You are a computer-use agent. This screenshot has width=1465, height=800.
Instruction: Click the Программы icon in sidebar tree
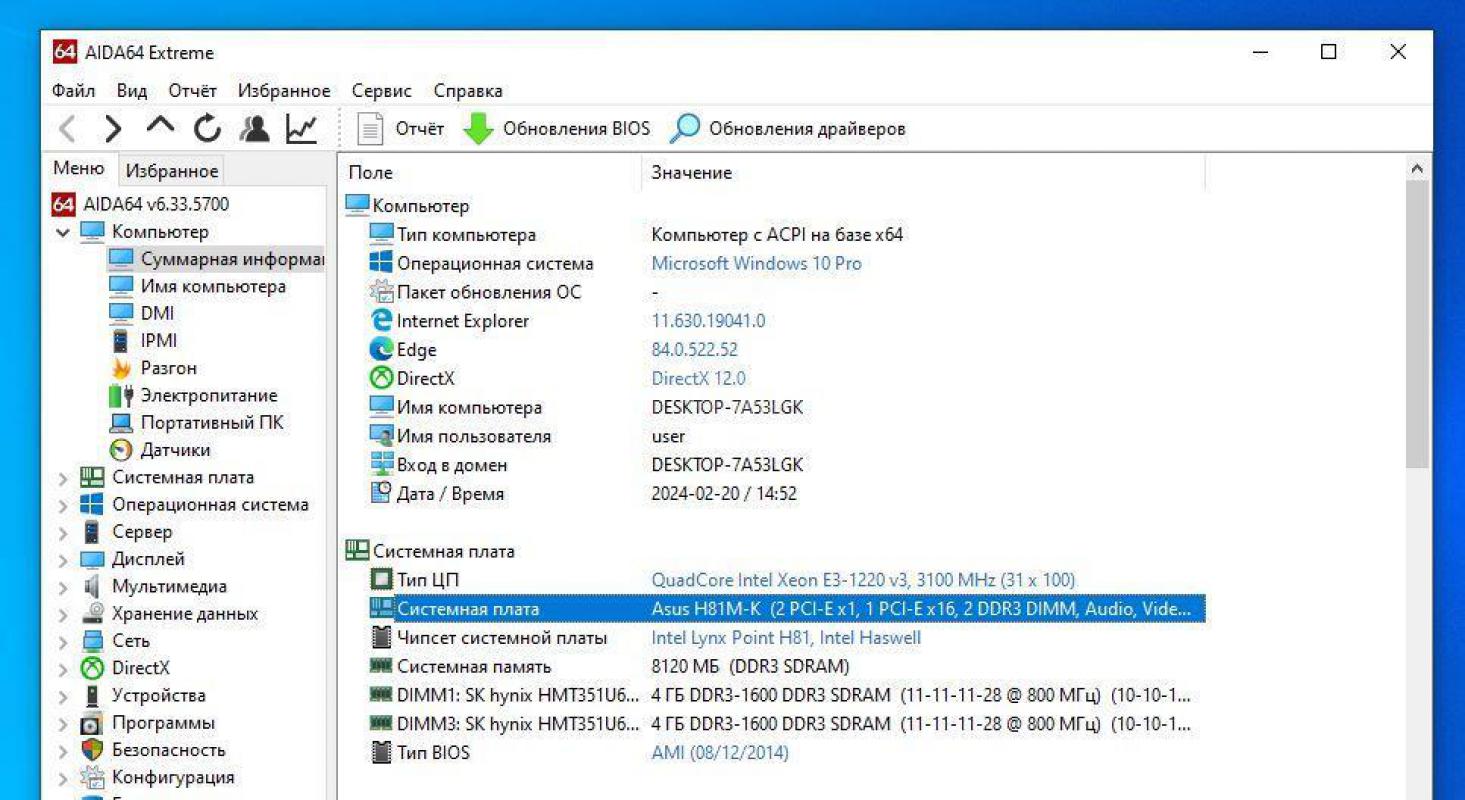pos(92,723)
